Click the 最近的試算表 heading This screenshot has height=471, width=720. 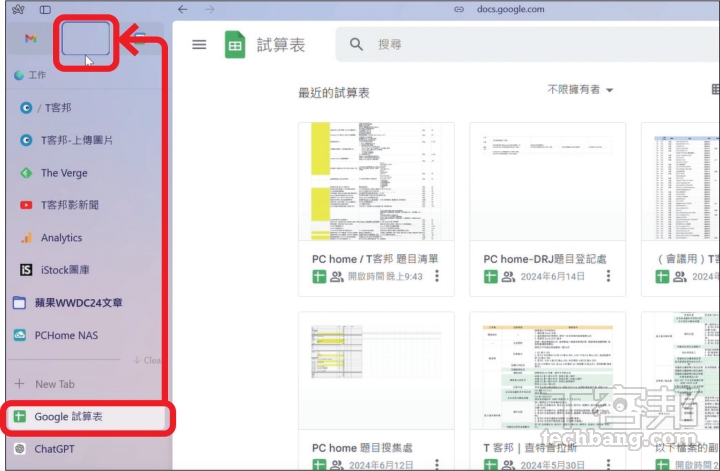tap(334, 93)
